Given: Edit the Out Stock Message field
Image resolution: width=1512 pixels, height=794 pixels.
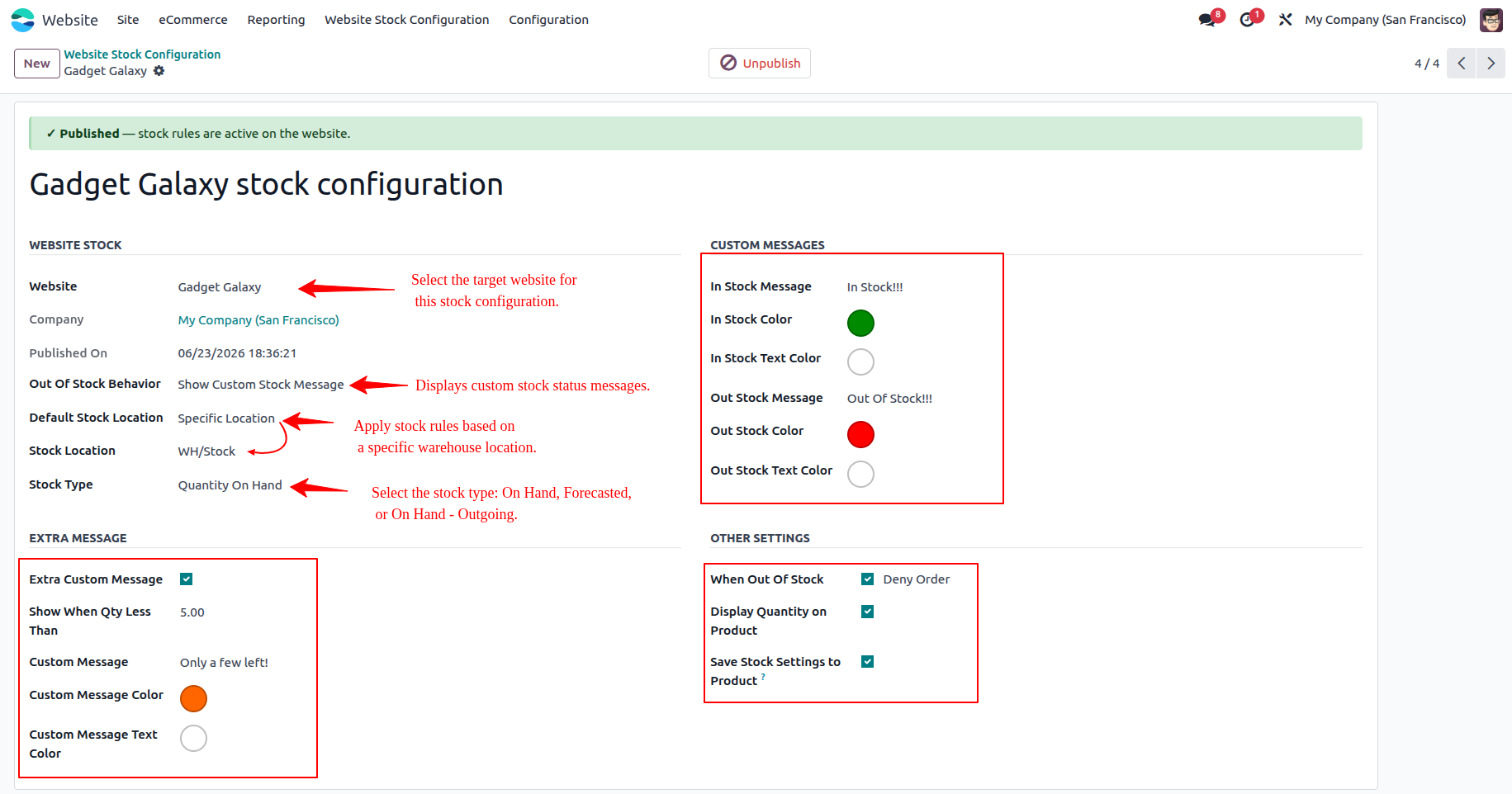Looking at the screenshot, I should pos(889,399).
